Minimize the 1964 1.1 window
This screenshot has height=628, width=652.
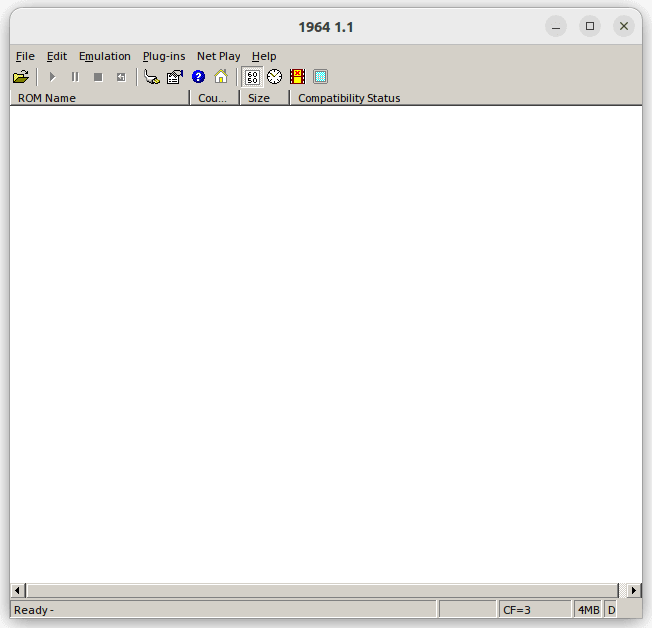556,26
